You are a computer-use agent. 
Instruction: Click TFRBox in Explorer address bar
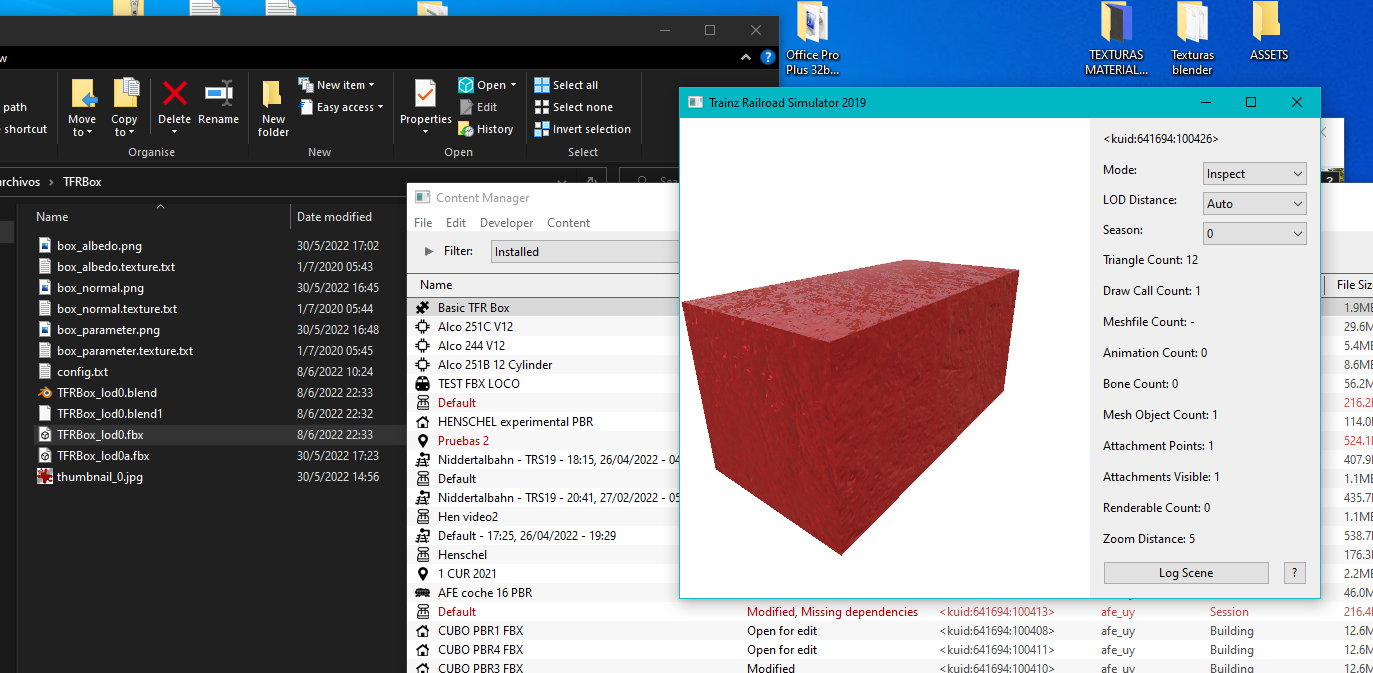82,182
